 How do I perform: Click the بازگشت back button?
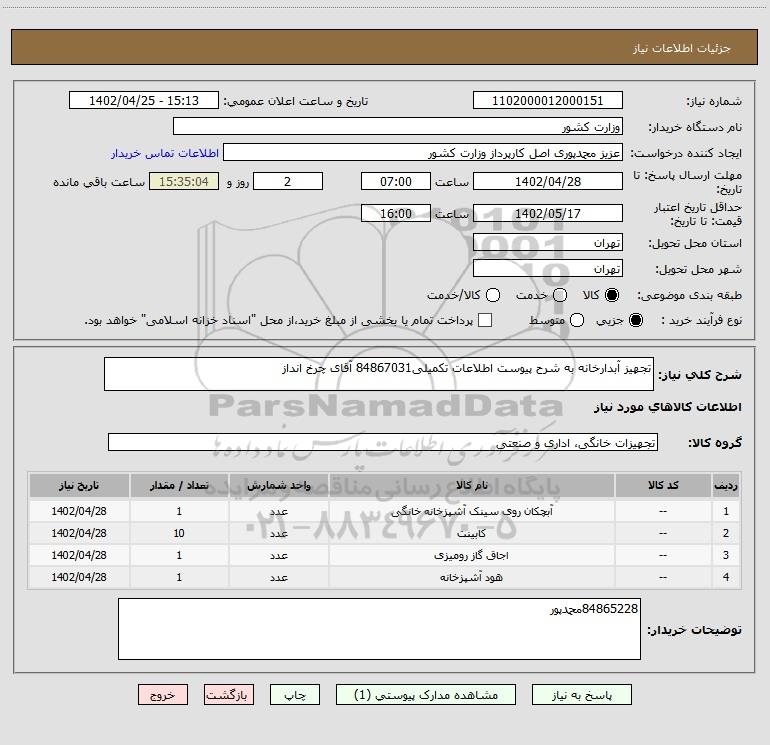click(x=229, y=694)
